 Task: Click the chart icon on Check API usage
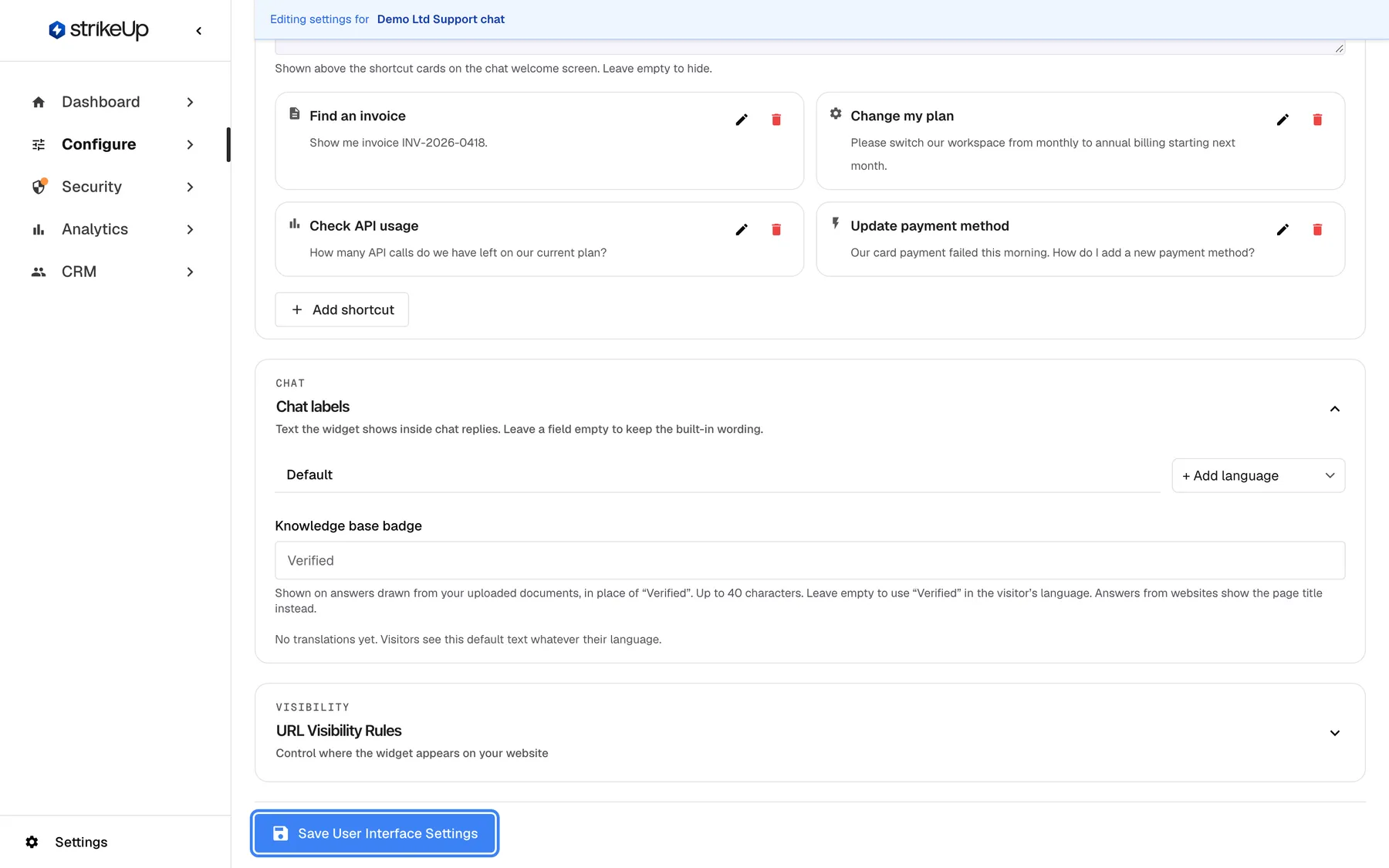click(294, 224)
